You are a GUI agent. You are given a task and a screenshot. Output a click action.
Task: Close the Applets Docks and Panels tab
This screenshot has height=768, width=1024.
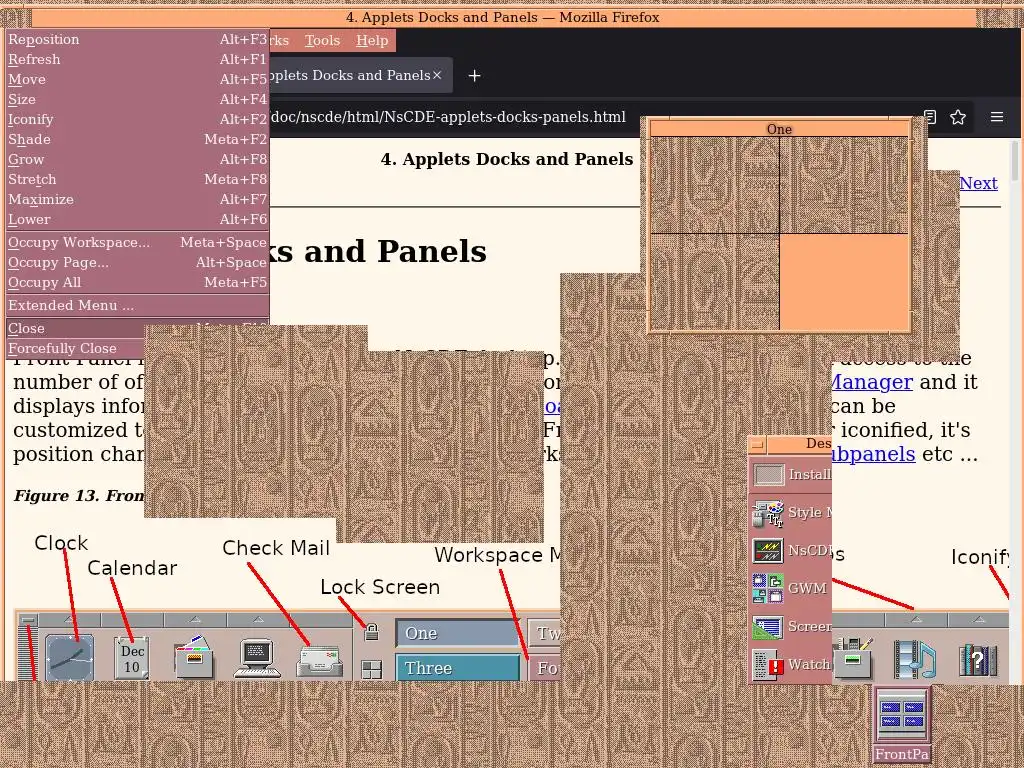click(437, 75)
